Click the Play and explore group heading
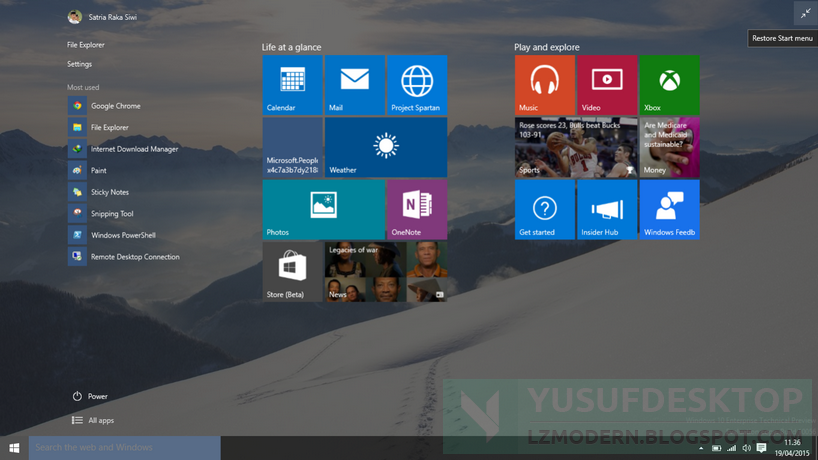 click(x=547, y=47)
